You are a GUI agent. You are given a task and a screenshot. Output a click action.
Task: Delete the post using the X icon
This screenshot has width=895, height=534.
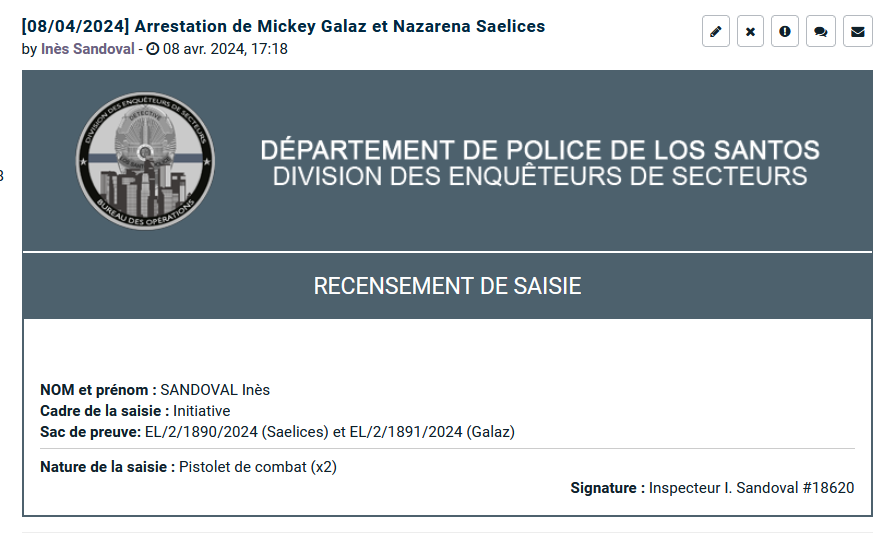[751, 31]
